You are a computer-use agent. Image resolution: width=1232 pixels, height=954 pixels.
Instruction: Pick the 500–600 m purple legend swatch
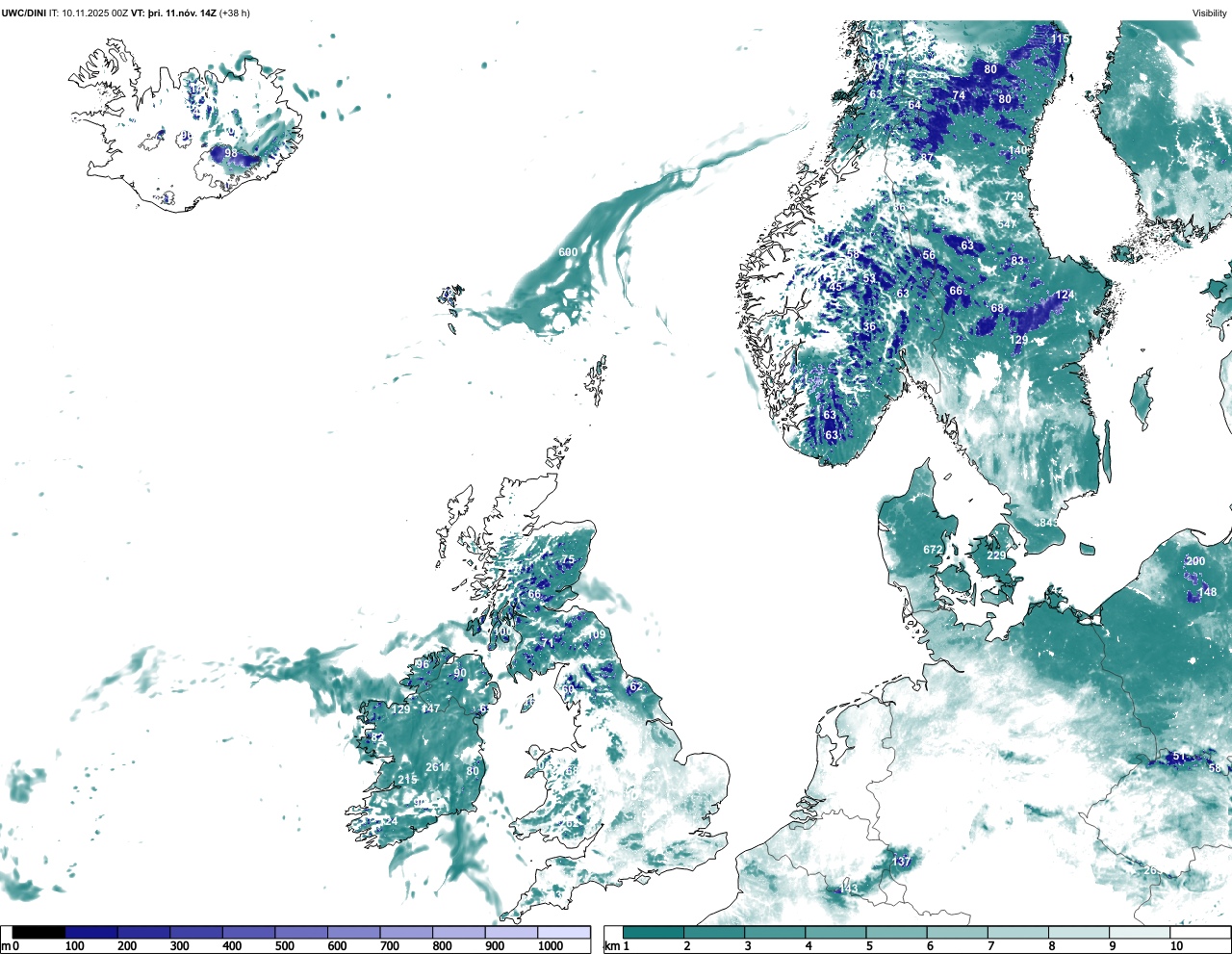coord(300,932)
